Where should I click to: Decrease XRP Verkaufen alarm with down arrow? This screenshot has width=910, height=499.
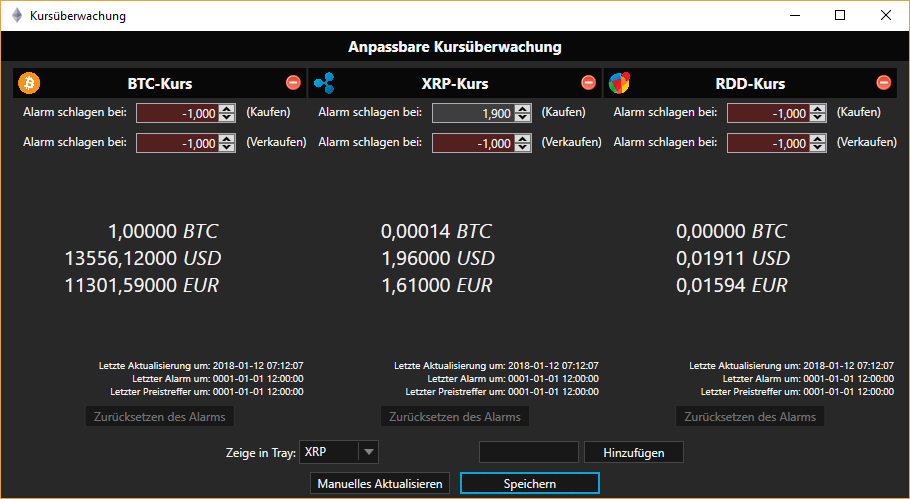[523, 148]
